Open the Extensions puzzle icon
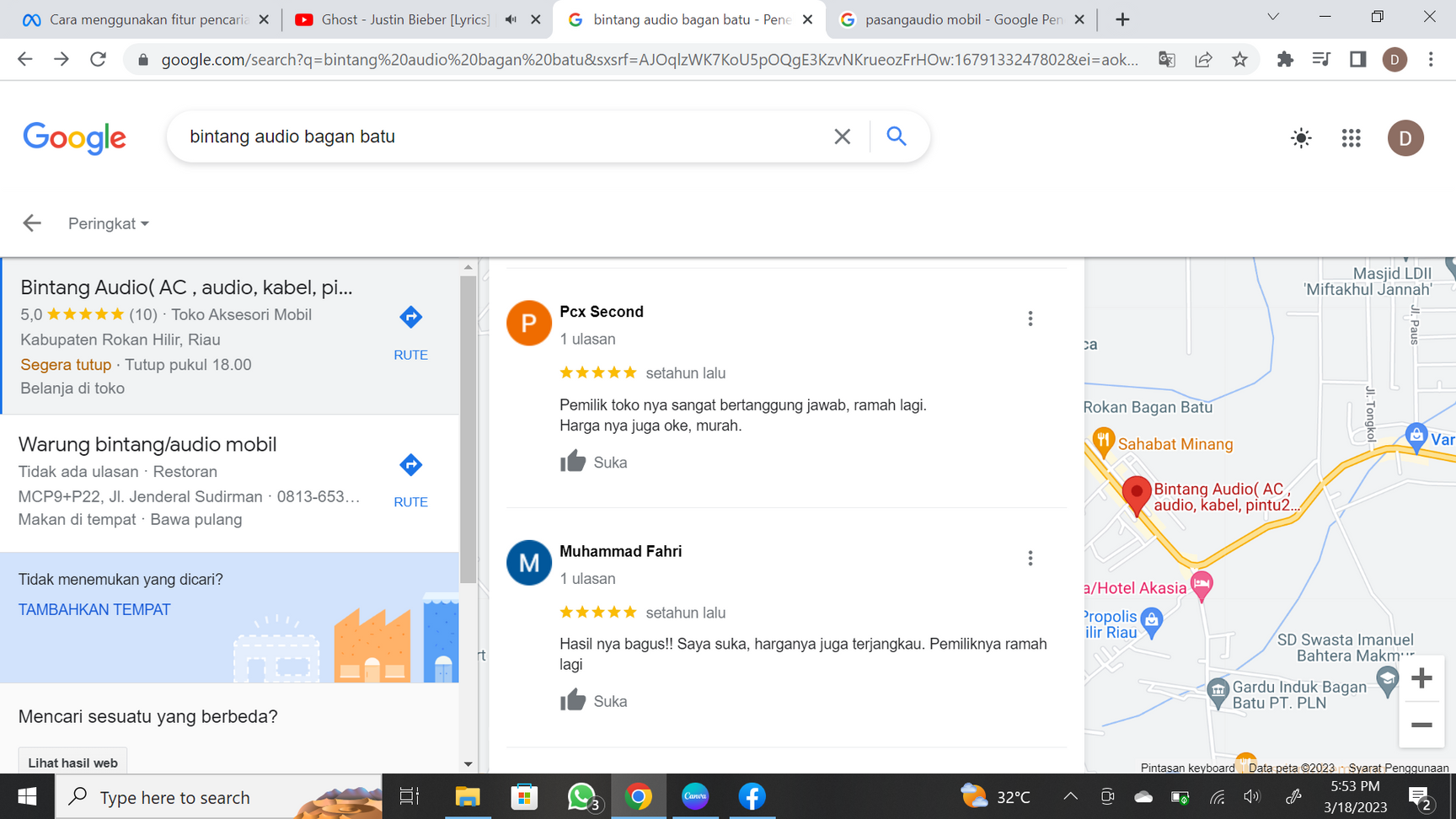 (x=1285, y=59)
